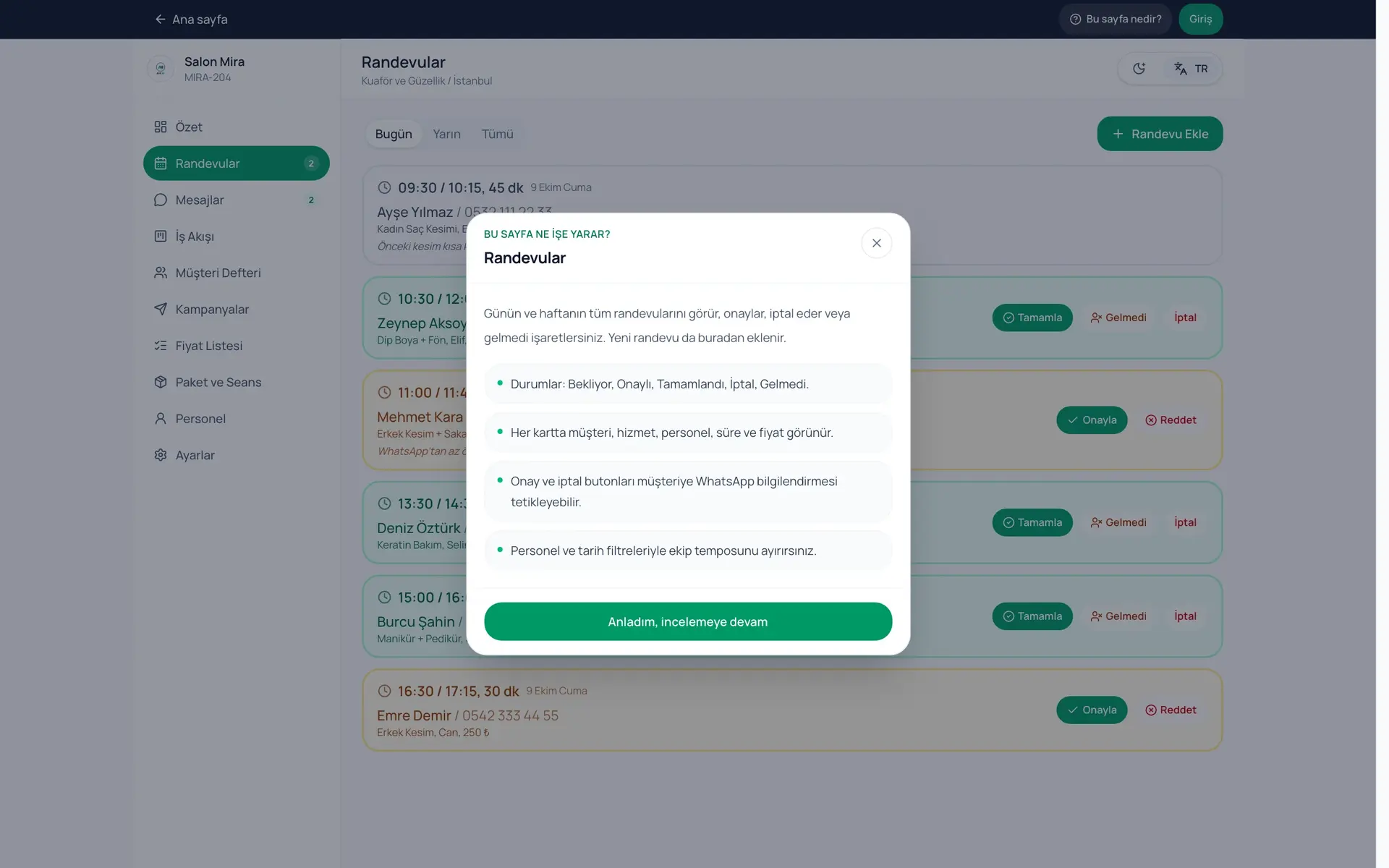The height and width of the screenshot is (868, 1389).
Task: Click the 'Personel ve tarih filtreleriyle' bullet
Action: pyautogui.click(x=687, y=550)
